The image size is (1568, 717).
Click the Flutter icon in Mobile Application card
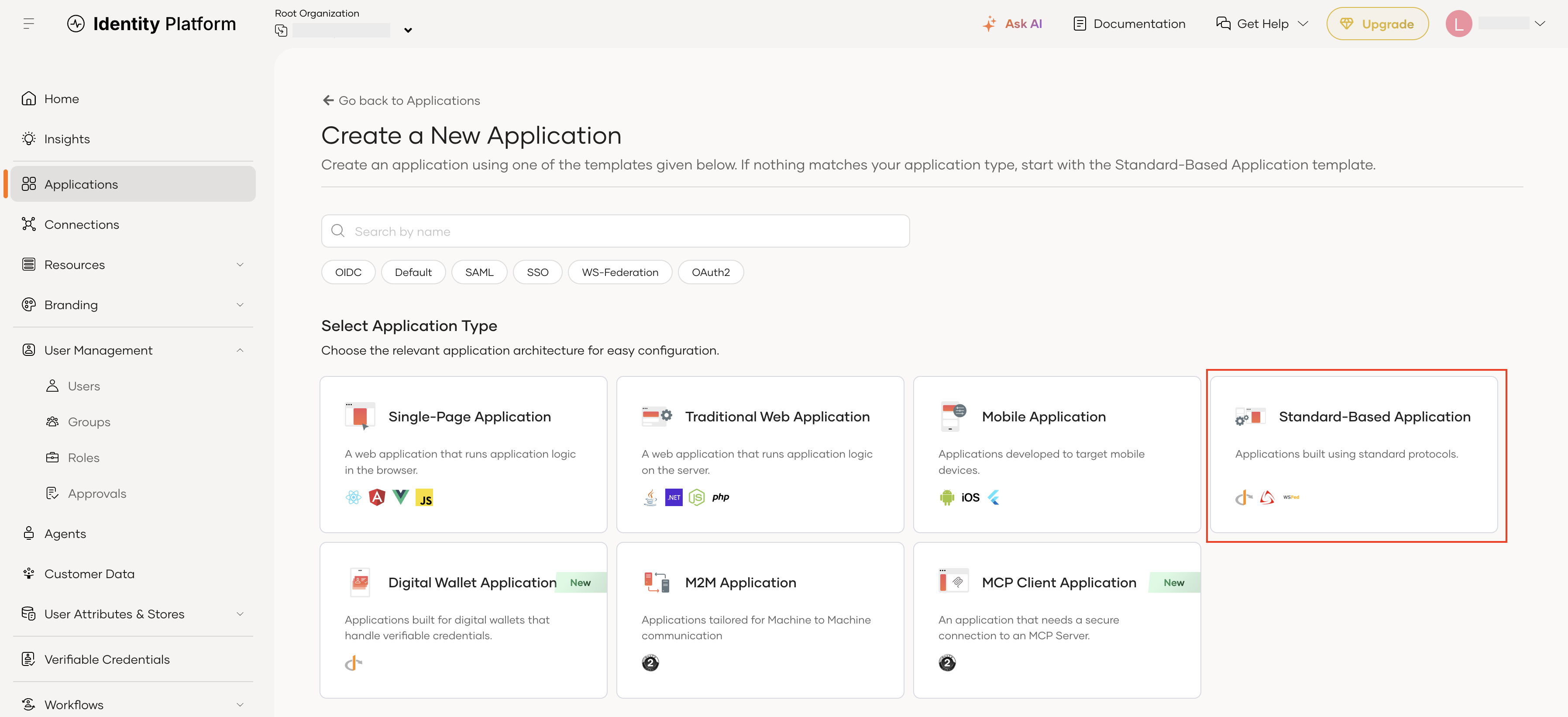pyautogui.click(x=994, y=497)
